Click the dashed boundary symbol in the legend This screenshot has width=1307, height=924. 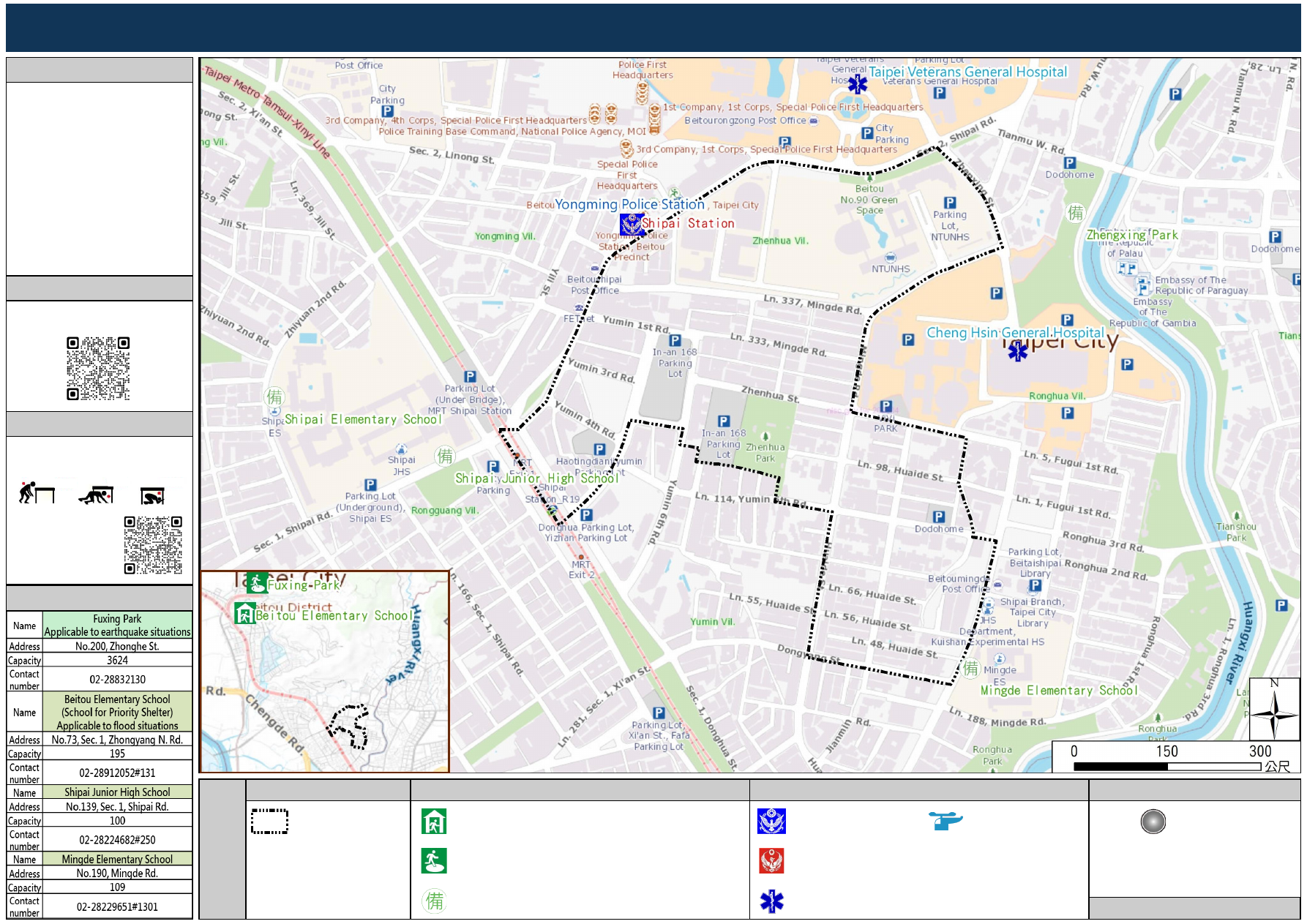tap(269, 822)
